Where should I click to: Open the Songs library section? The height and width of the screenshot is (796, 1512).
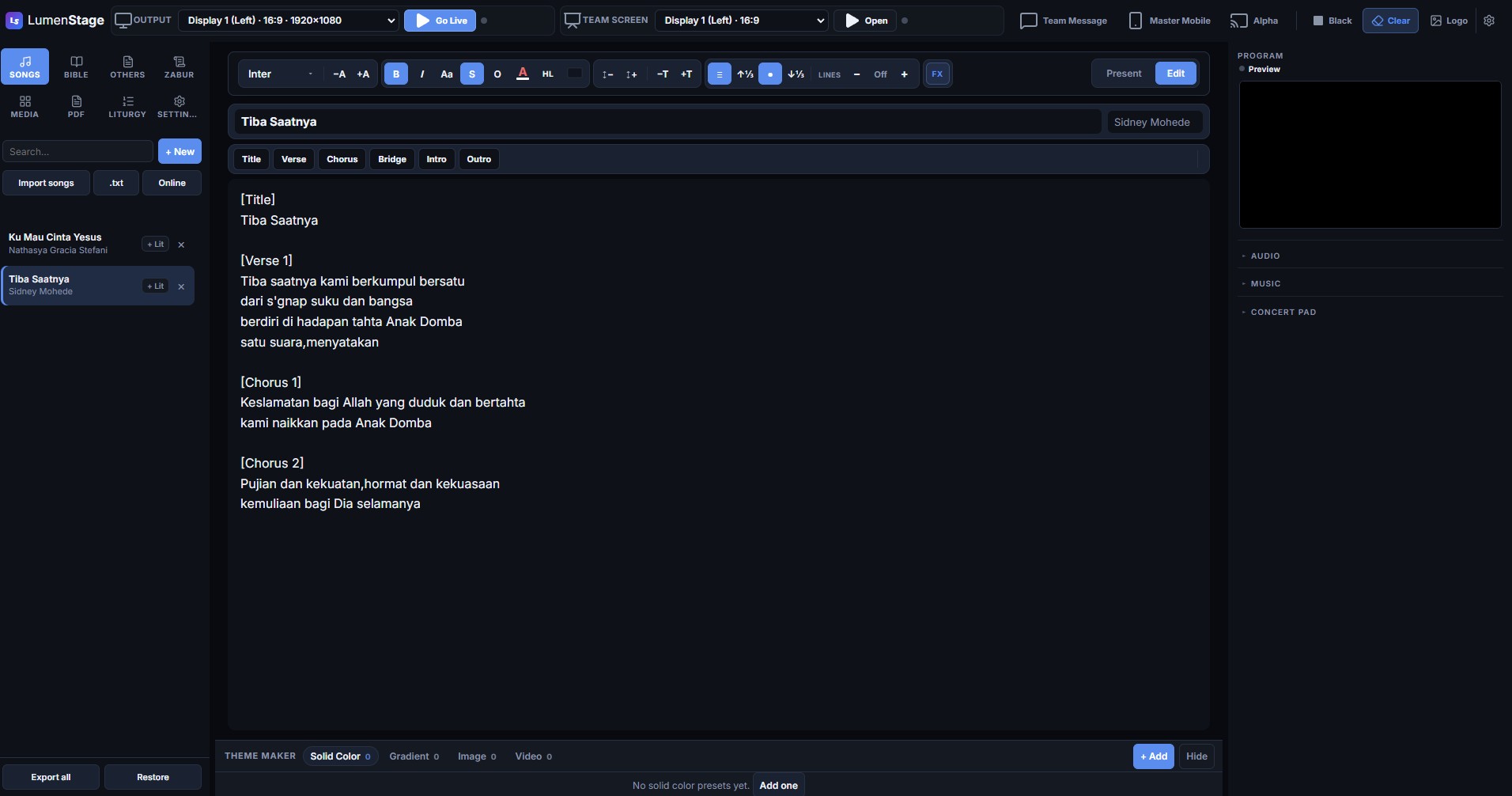[25, 66]
